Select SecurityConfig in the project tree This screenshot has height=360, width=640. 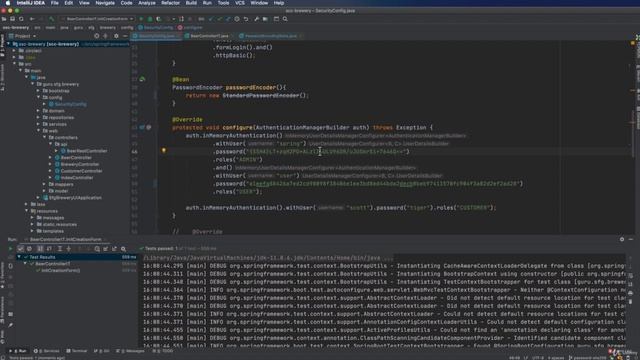pos(67,104)
